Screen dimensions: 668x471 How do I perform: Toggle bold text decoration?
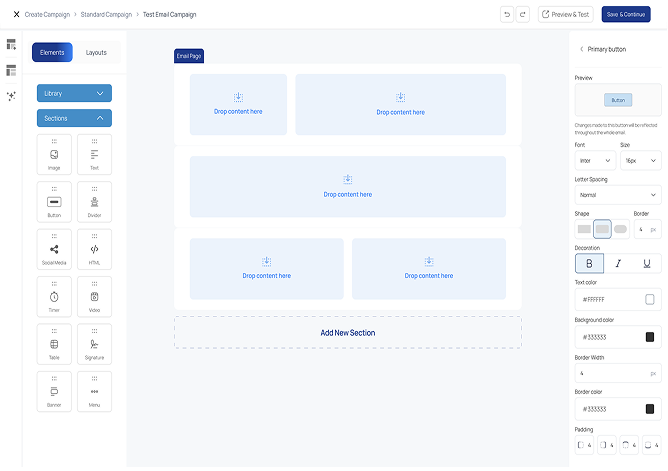tap(588, 264)
